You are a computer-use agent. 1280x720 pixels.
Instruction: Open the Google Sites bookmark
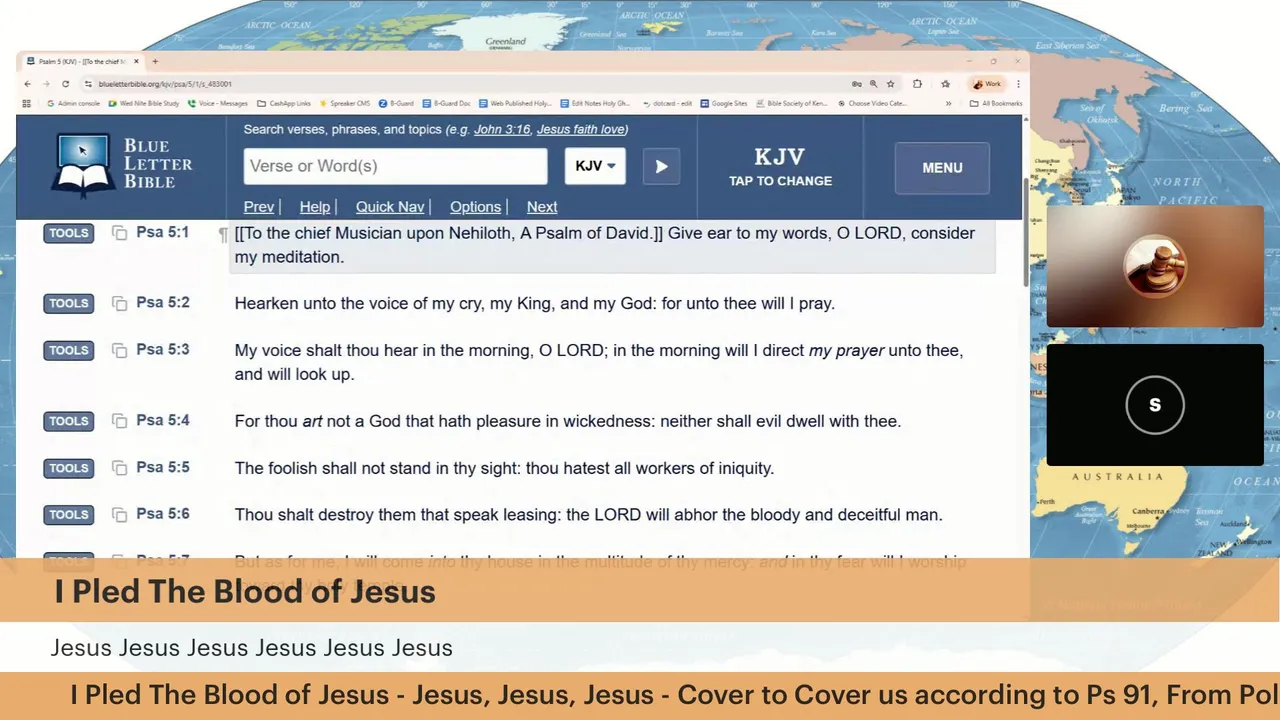[x=723, y=103]
